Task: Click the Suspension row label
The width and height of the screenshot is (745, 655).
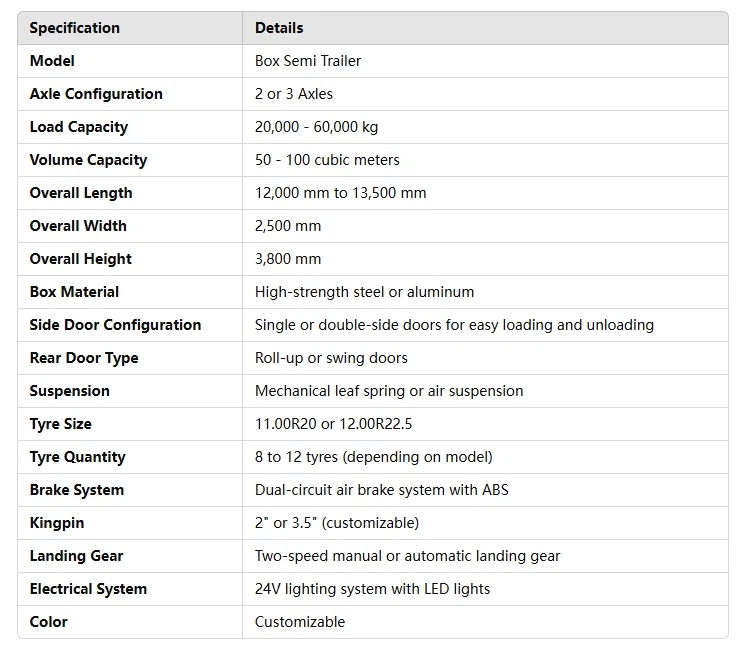Action: (70, 391)
